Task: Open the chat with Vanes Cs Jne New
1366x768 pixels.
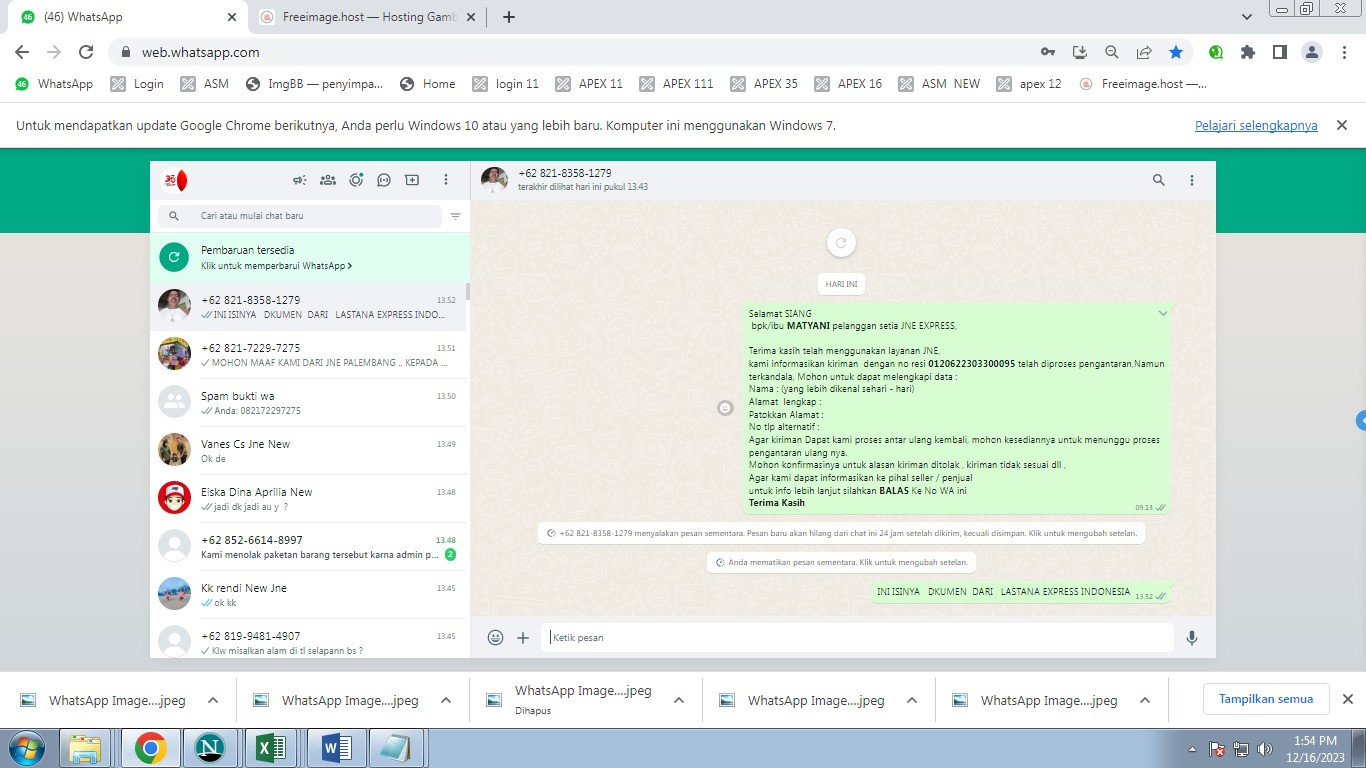Action: click(308, 451)
